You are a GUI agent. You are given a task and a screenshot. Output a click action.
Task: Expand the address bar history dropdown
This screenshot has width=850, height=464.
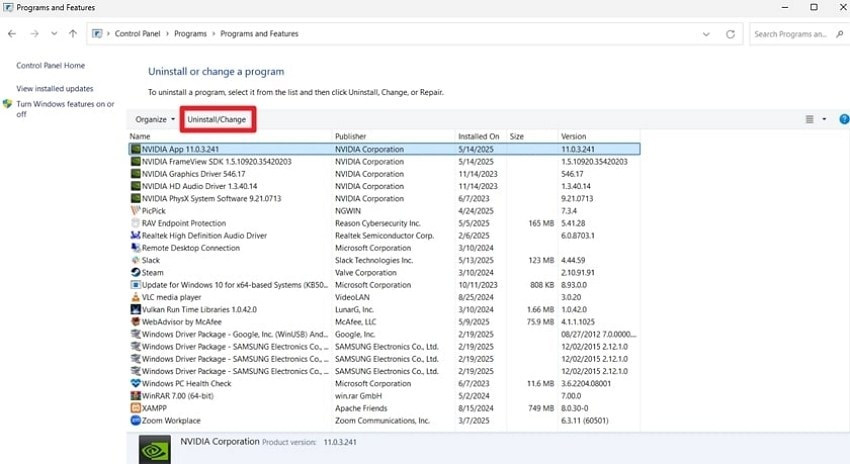[x=706, y=34]
